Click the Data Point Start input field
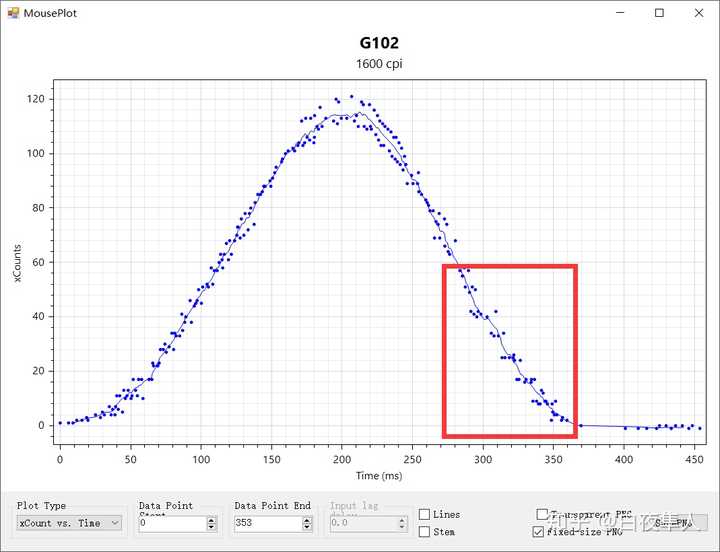The height and width of the screenshot is (552, 720). pyautogui.click(x=172, y=524)
